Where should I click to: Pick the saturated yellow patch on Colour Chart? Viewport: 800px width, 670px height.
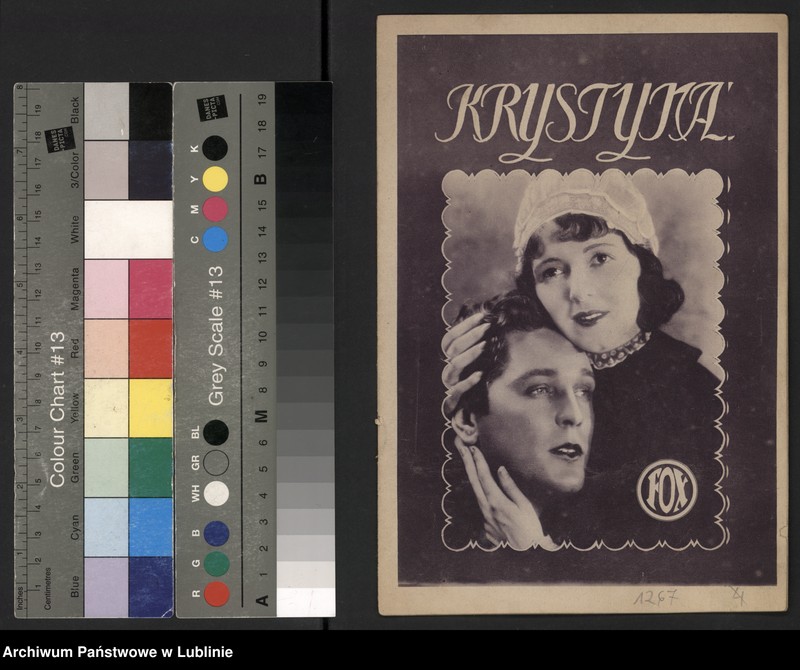[x=151, y=408]
